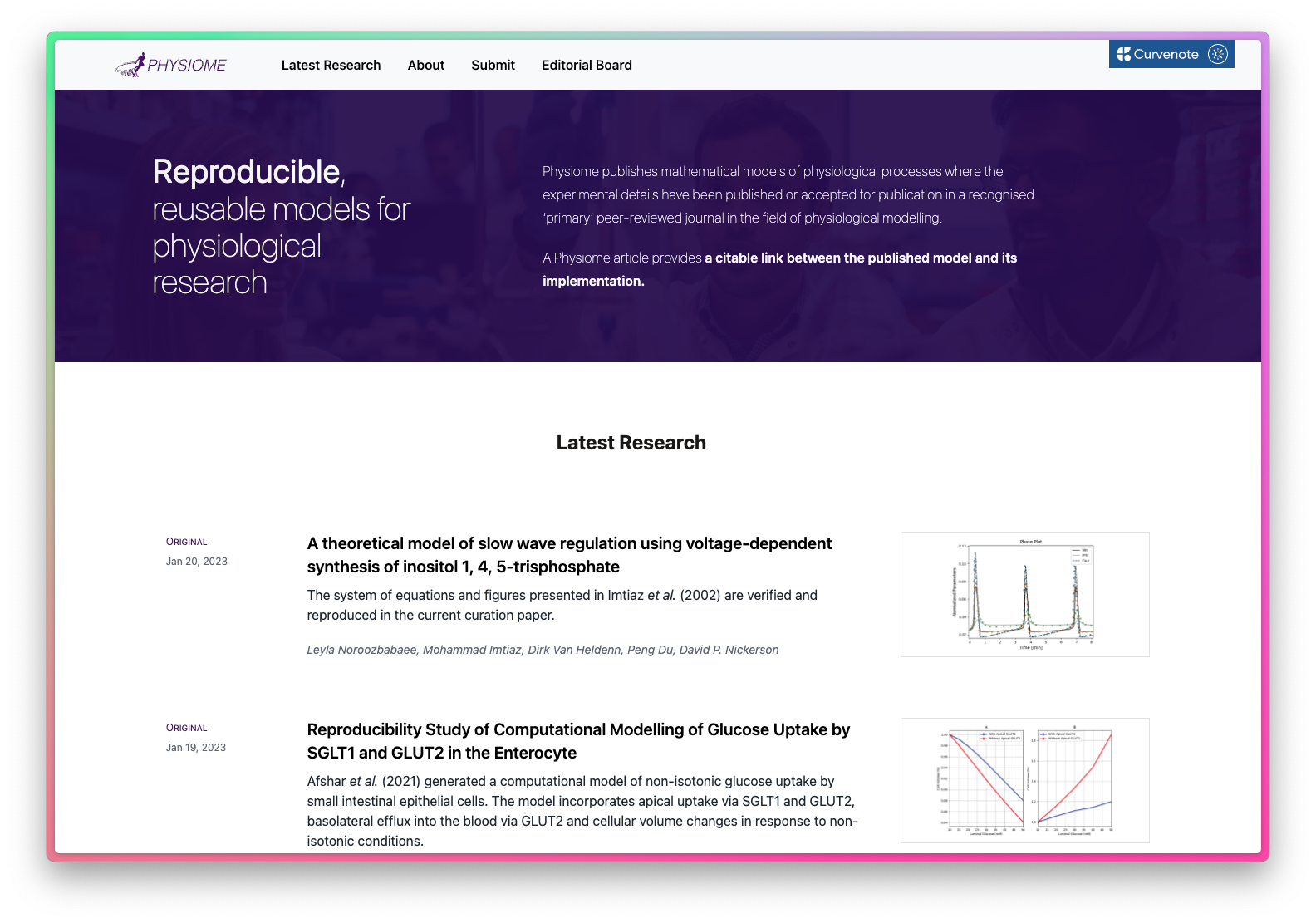Click the Phase Plot thumbnail image
The width and height of the screenshot is (1316, 923).
click(x=1024, y=594)
